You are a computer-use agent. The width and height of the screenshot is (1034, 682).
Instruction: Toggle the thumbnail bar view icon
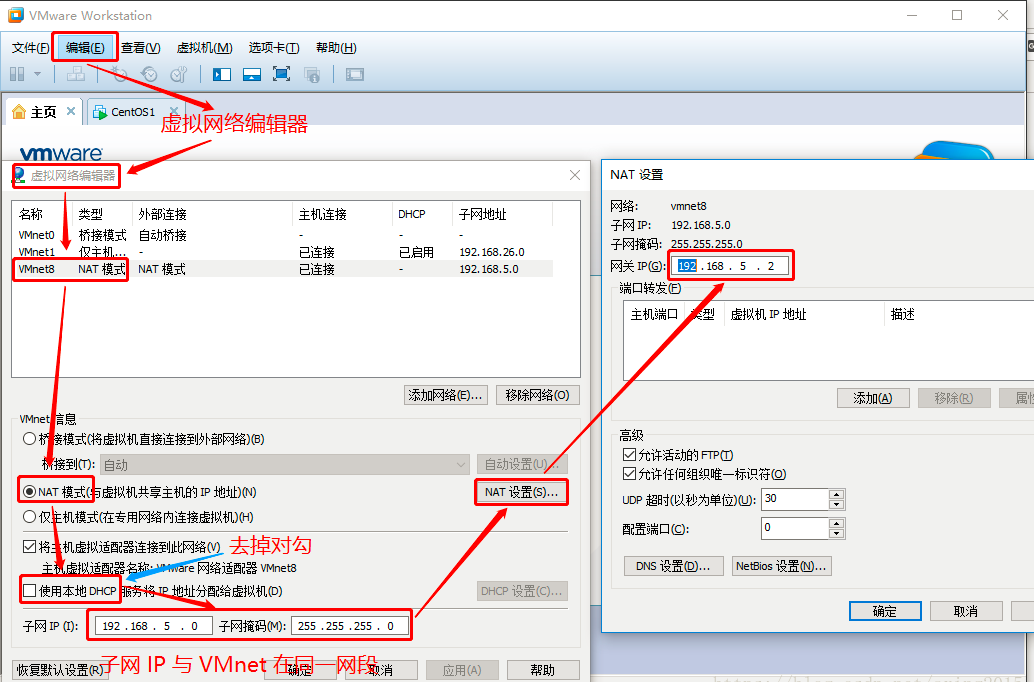pyautogui.click(x=252, y=74)
